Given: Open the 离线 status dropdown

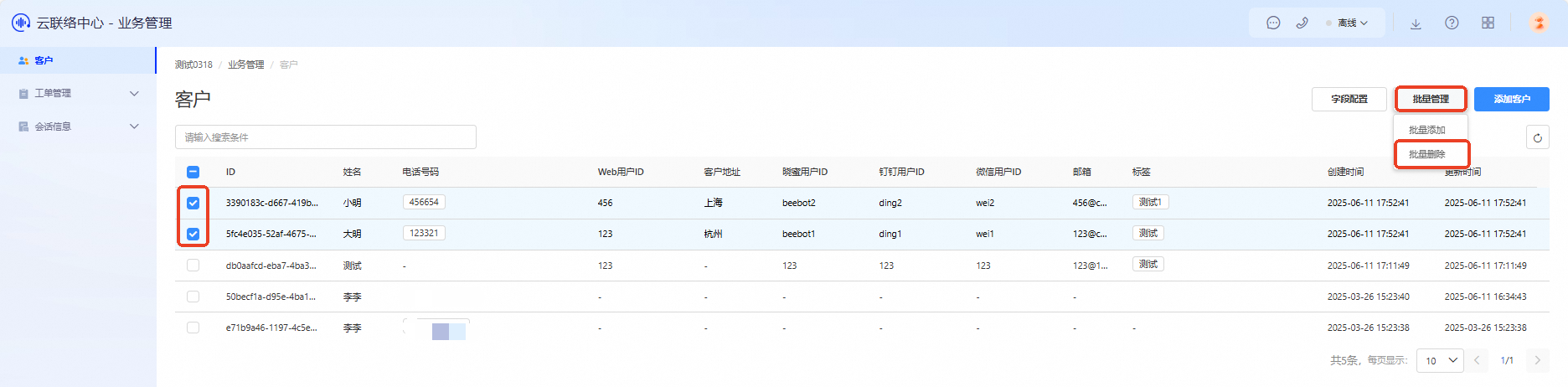Looking at the screenshot, I should pyautogui.click(x=1347, y=23).
